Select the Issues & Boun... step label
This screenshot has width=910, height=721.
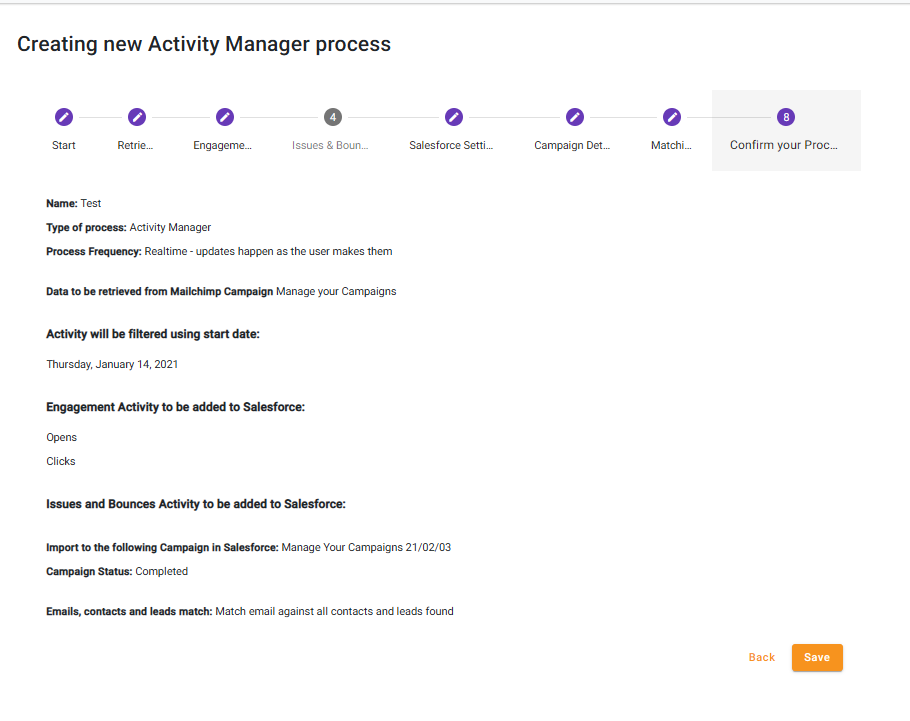330,145
